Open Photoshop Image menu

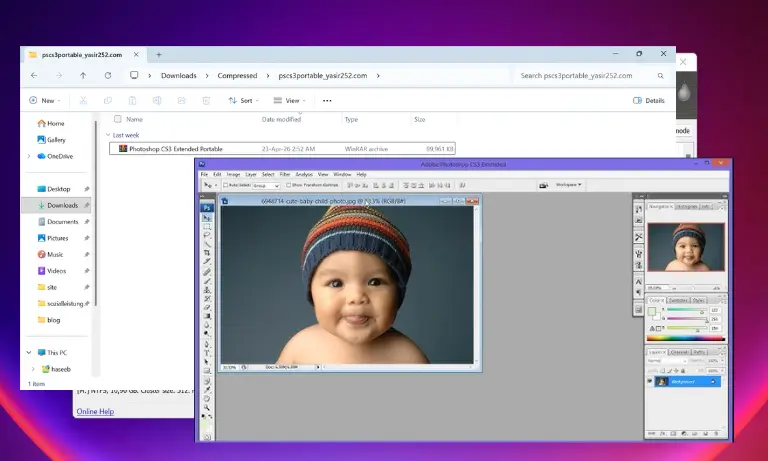[233, 174]
